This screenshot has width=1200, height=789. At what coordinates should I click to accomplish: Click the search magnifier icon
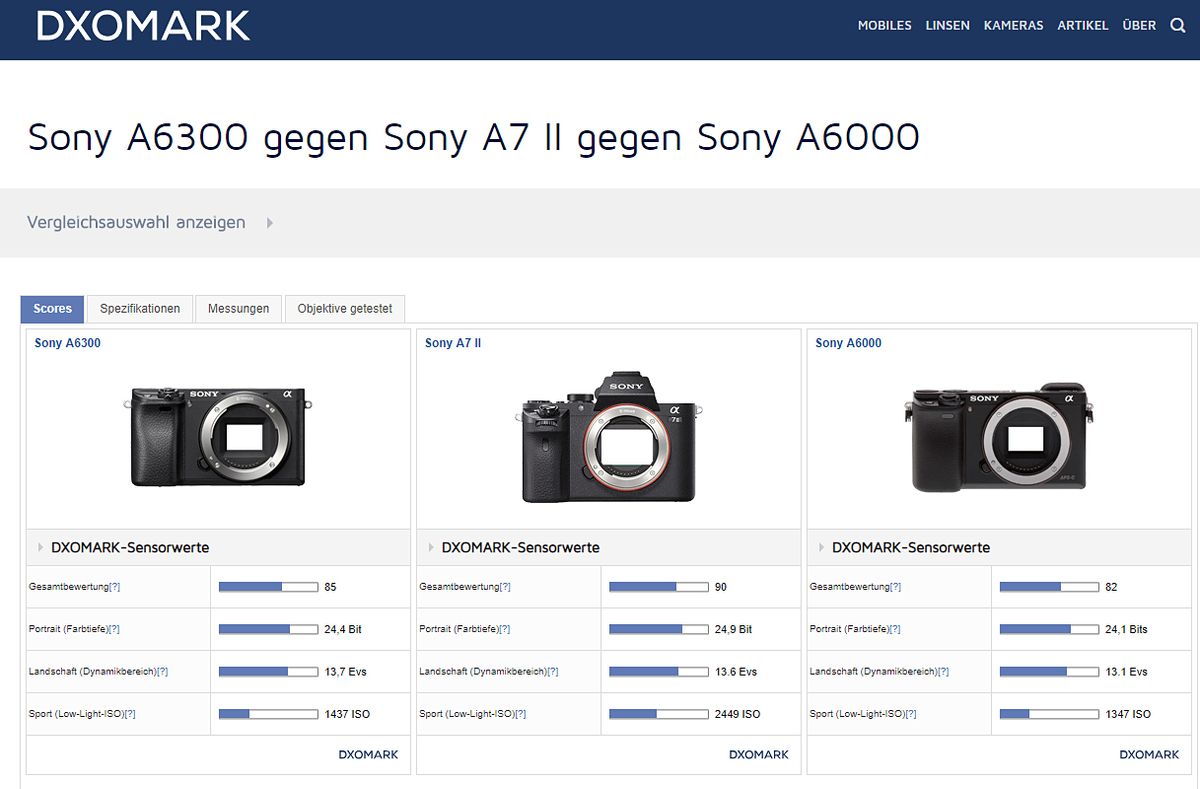tap(1177, 26)
